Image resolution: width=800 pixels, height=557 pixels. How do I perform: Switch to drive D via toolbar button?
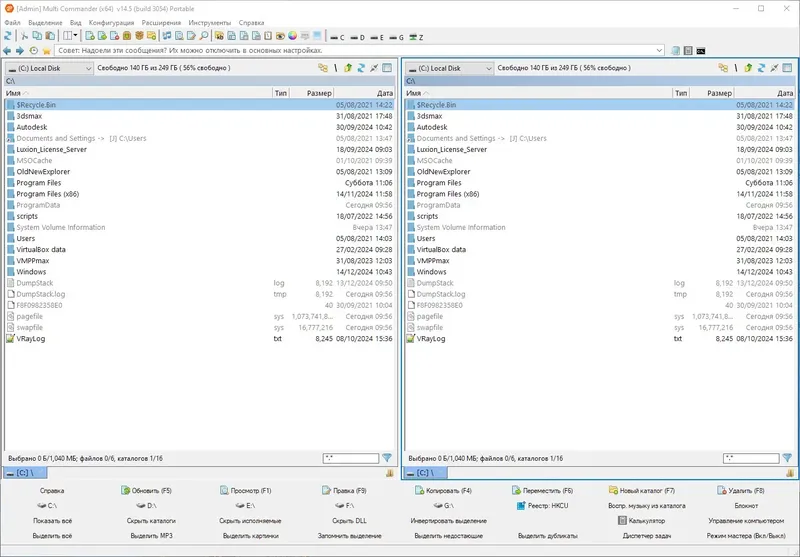pos(358,37)
